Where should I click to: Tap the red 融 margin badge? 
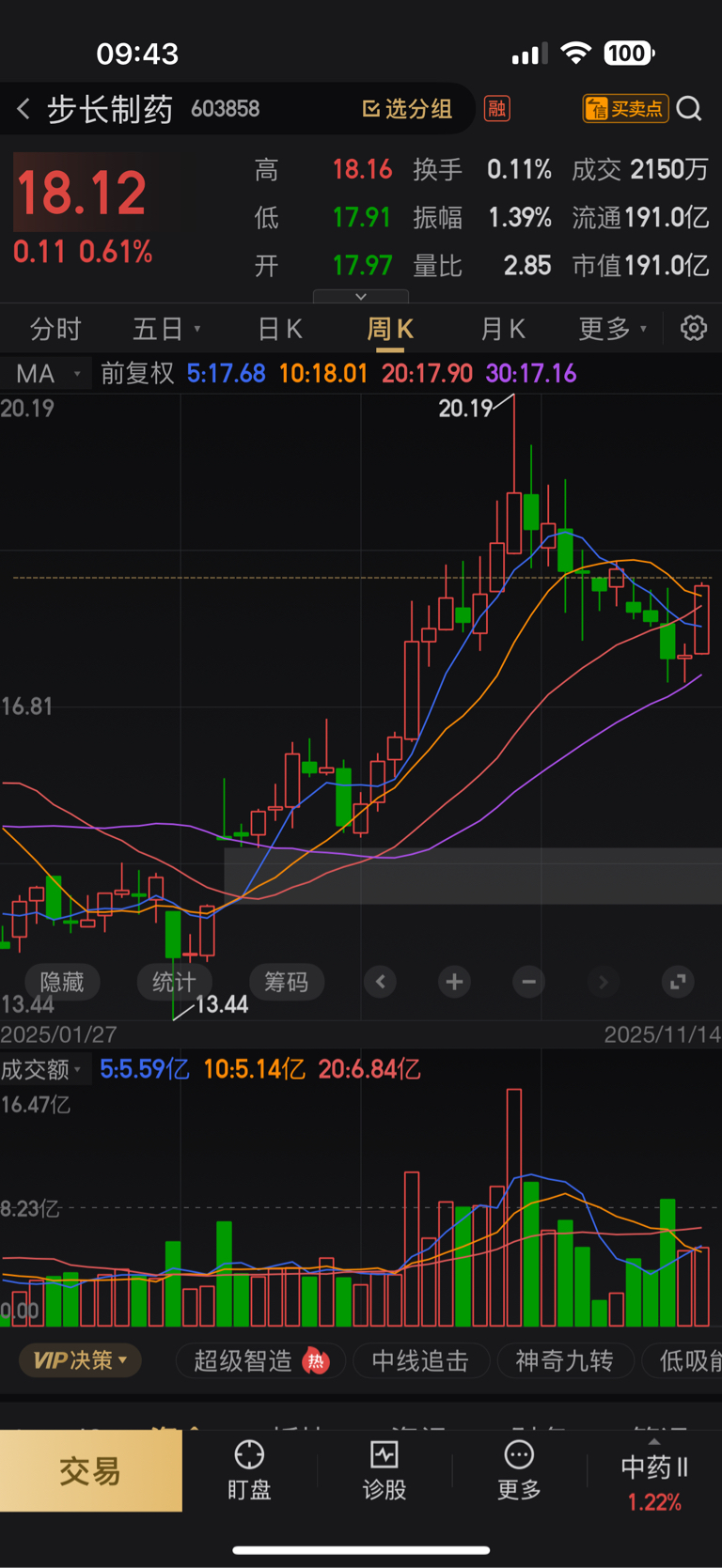pos(496,109)
